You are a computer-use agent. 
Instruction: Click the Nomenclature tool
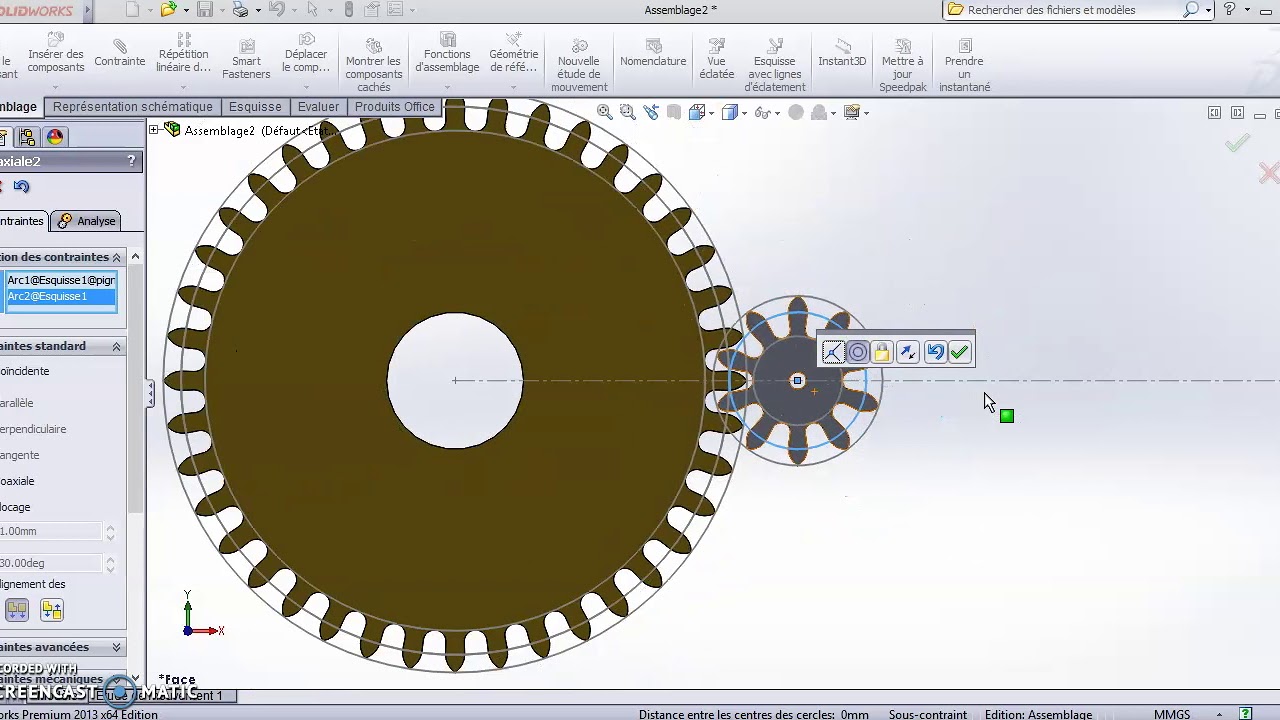click(x=653, y=54)
